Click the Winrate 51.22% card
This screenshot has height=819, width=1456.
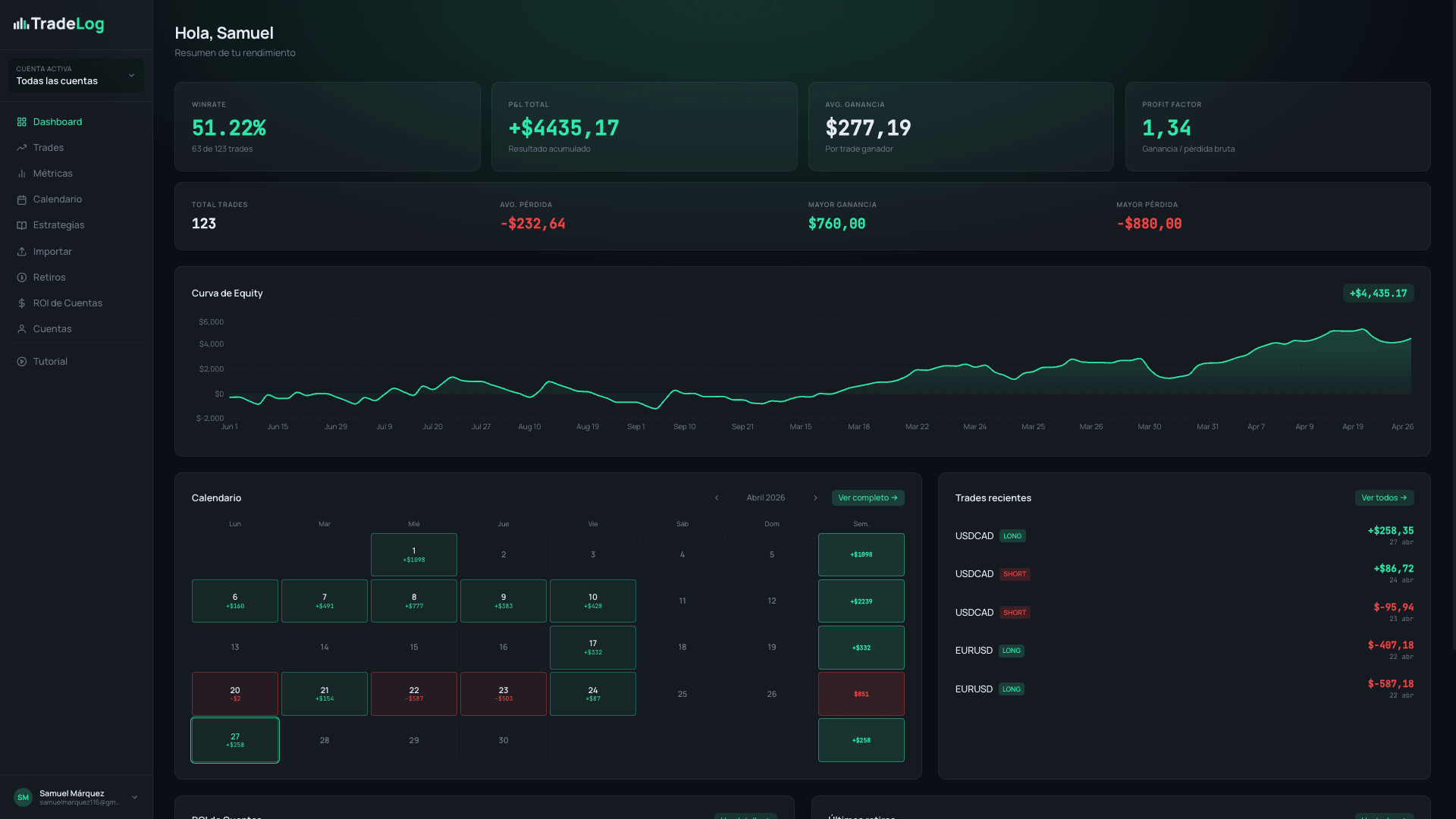coord(328,127)
